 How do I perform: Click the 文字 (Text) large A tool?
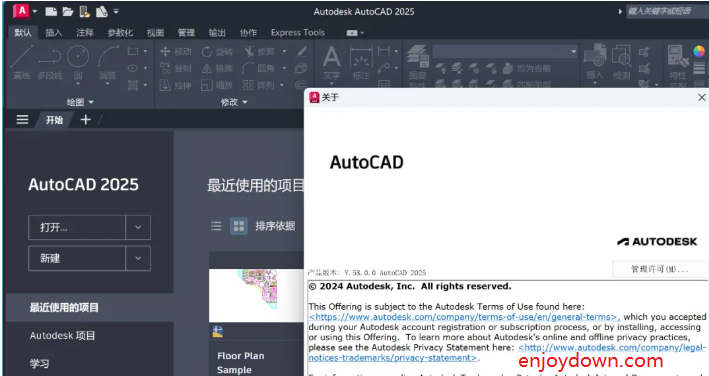[x=331, y=62]
